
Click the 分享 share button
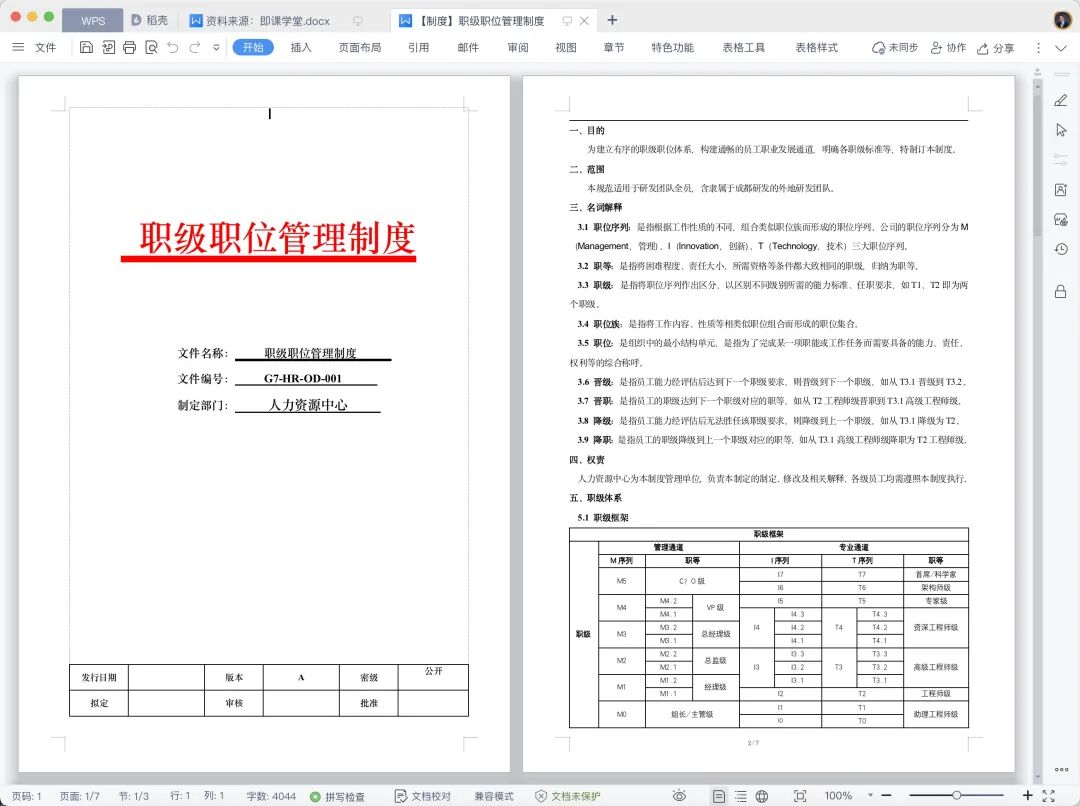(x=995, y=48)
